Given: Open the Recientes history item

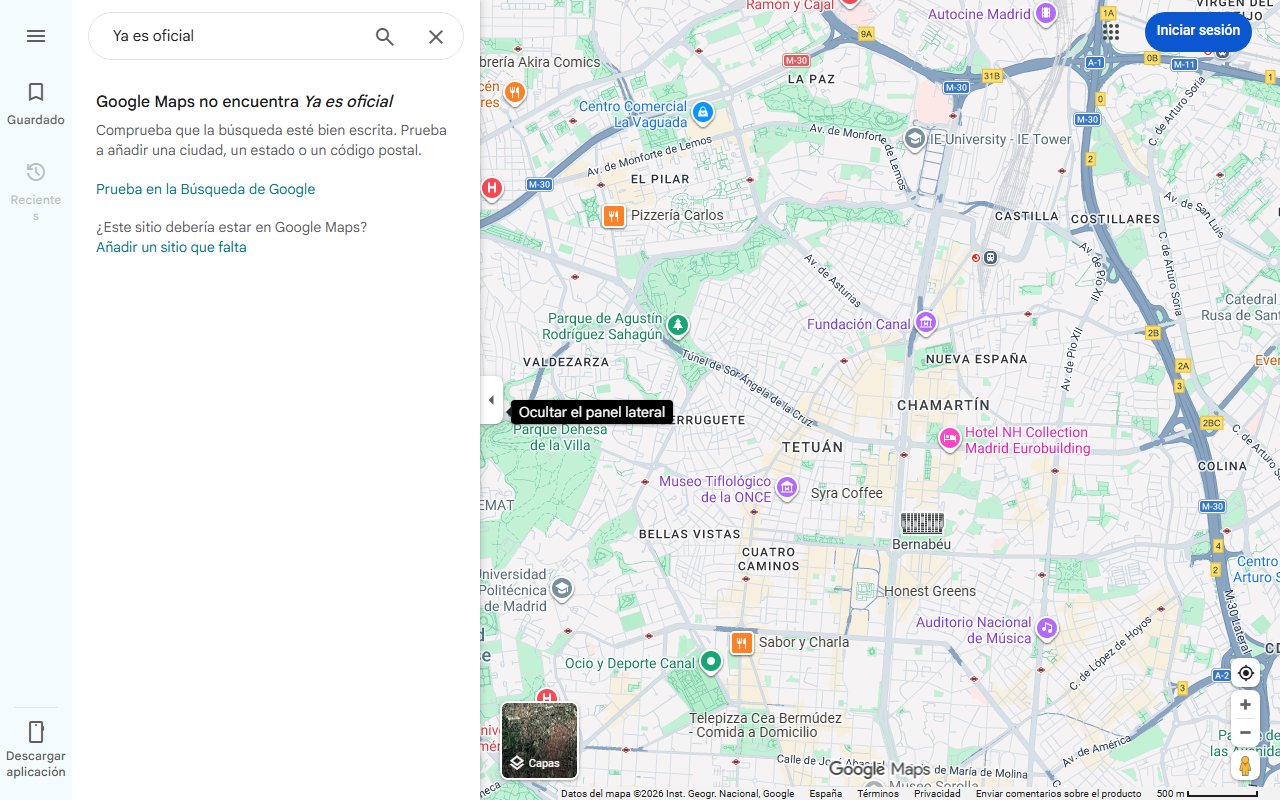Looking at the screenshot, I should pyautogui.click(x=36, y=190).
